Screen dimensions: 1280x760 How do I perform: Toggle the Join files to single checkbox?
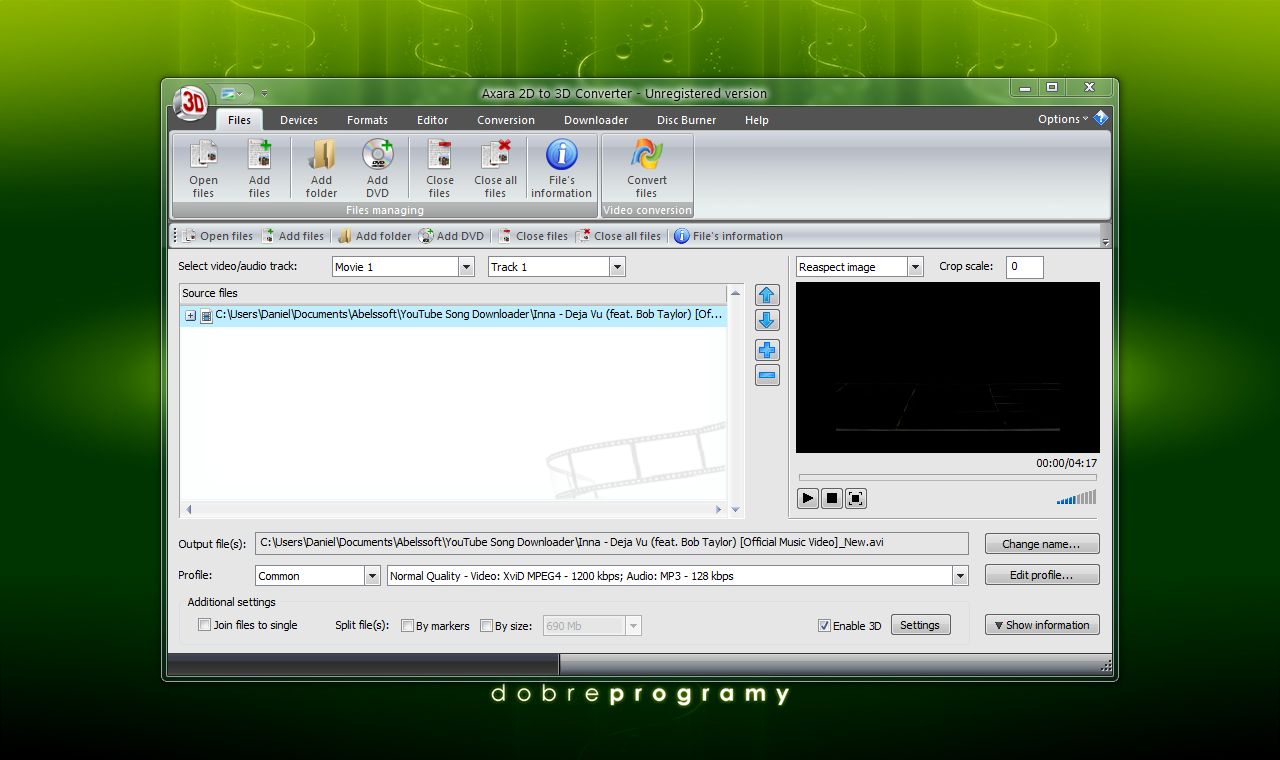[205, 625]
